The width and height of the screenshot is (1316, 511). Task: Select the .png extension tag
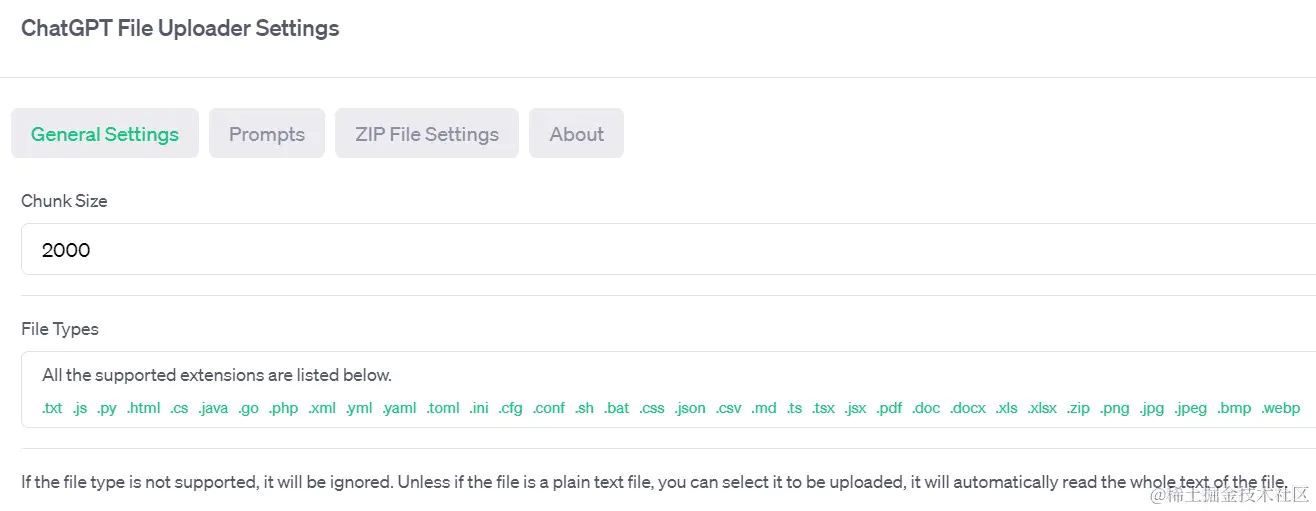click(x=1115, y=408)
